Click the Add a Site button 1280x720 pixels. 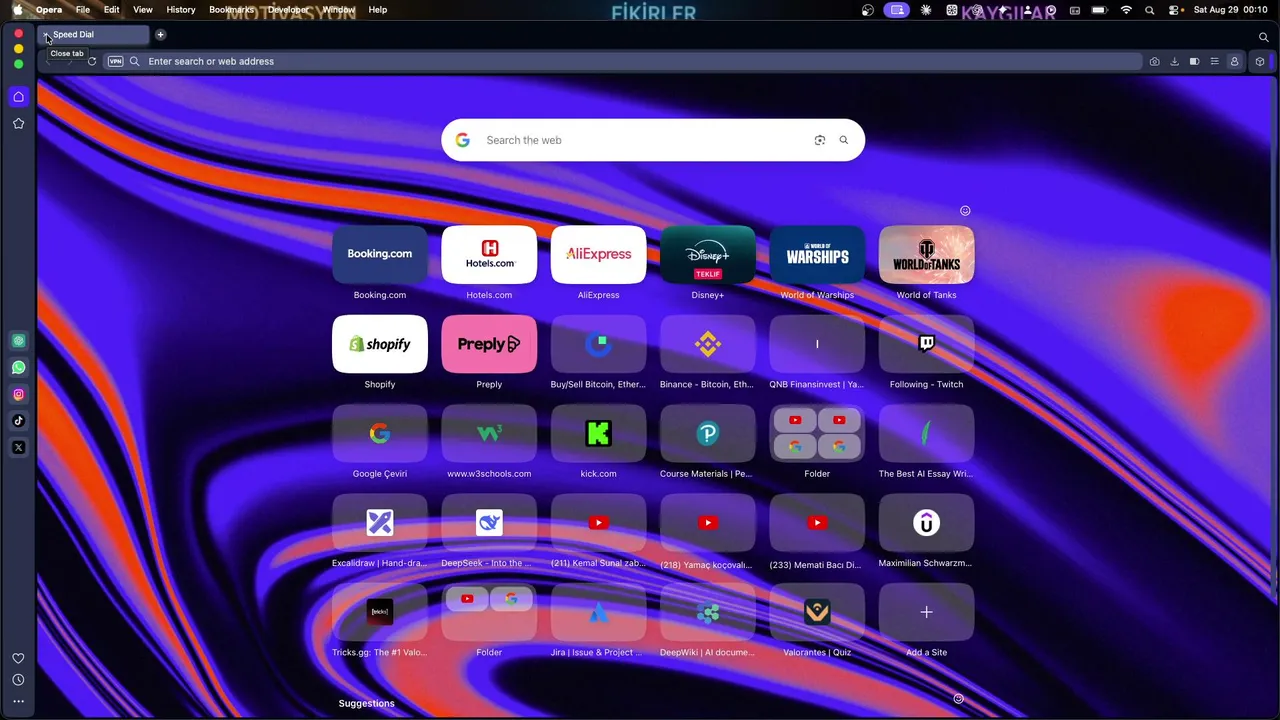click(926, 612)
